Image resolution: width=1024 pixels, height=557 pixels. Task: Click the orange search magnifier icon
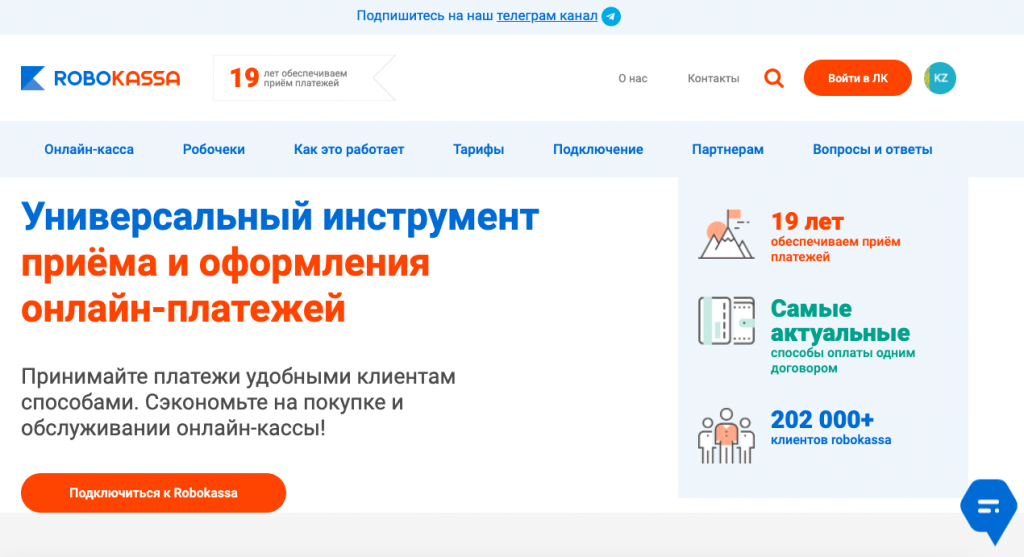click(x=774, y=78)
